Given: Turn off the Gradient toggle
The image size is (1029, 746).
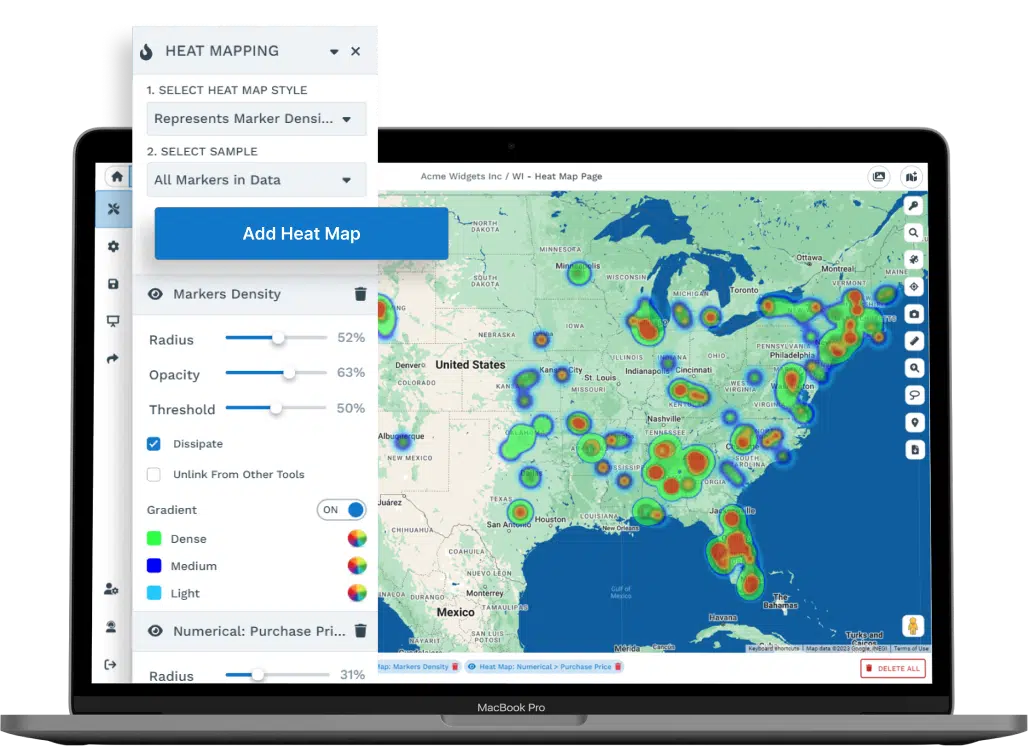Looking at the screenshot, I should coord(342,510).
